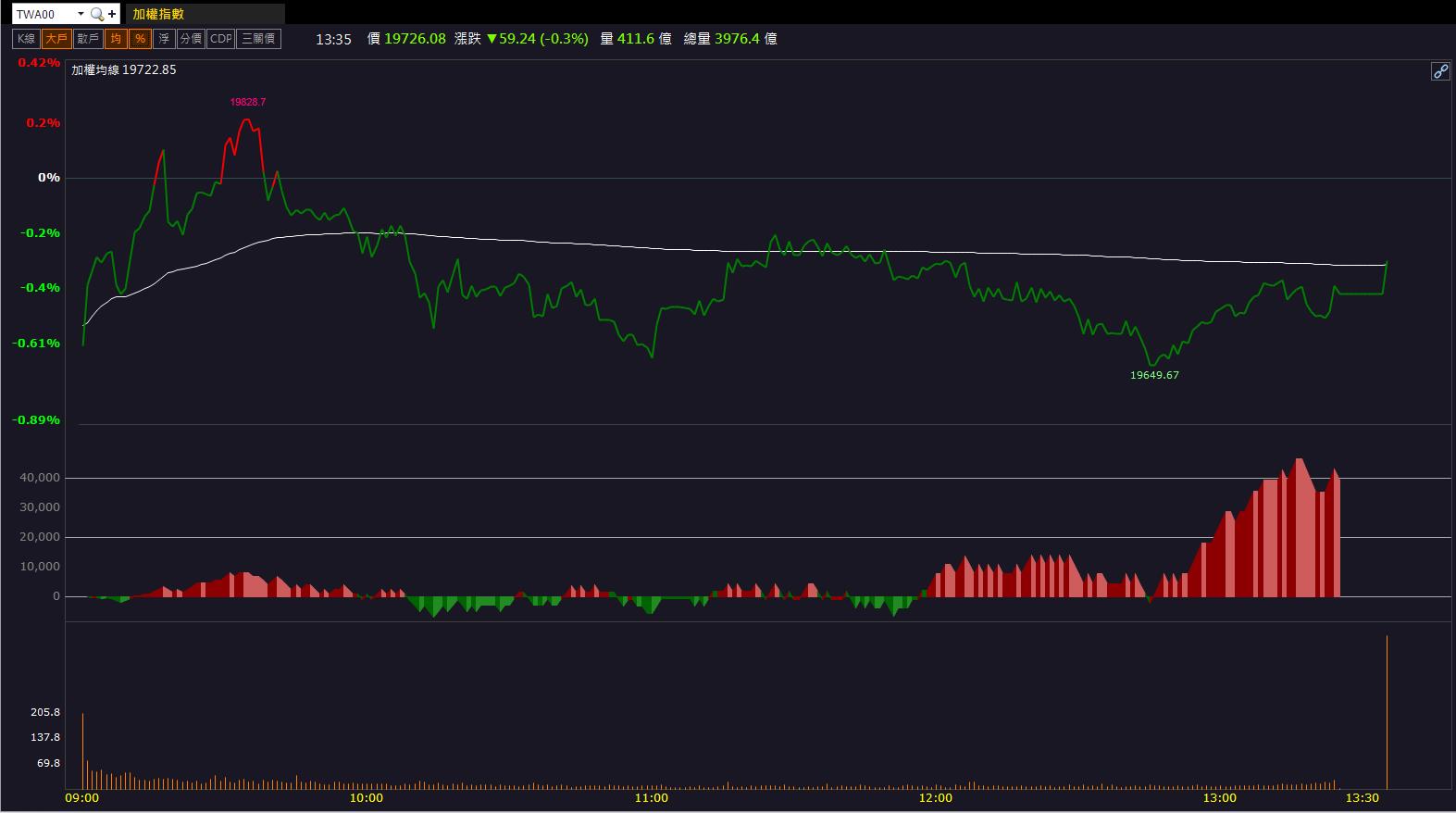The image size is (1456, 813).
Task: Click the tall closing volume bar at 13:30
Action: point(1387,711)
